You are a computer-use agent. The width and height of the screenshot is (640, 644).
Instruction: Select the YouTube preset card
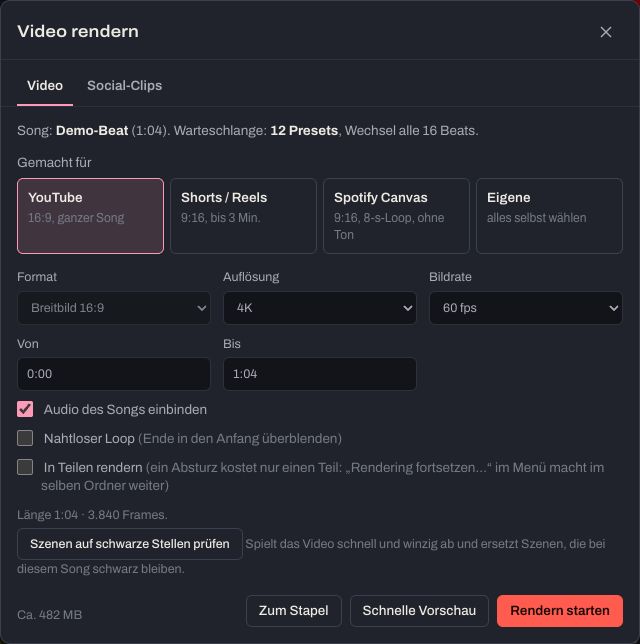90,216
